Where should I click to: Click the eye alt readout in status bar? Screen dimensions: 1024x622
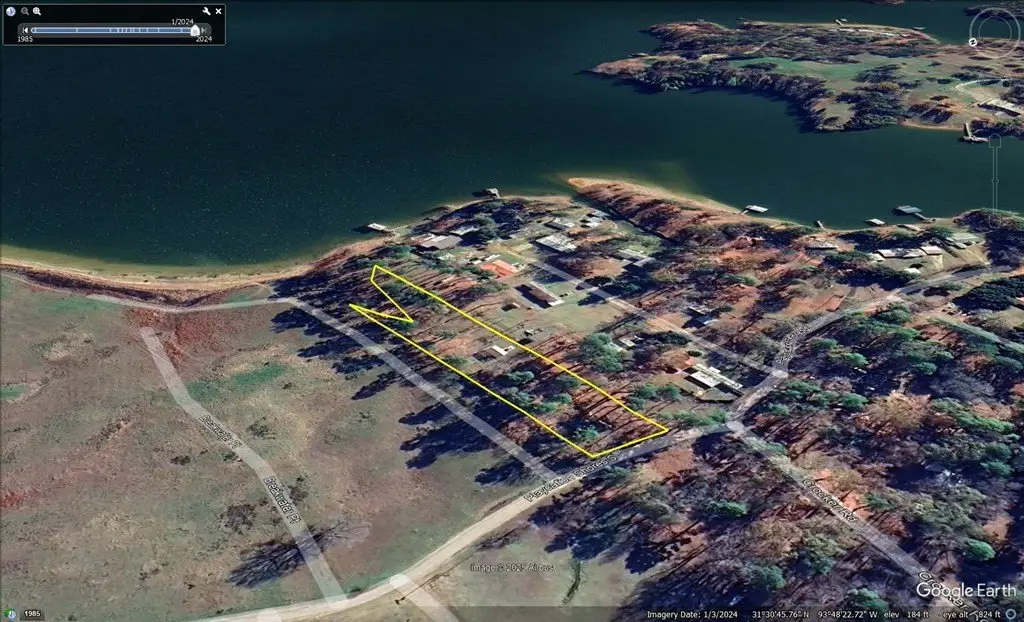pos(983,613)
